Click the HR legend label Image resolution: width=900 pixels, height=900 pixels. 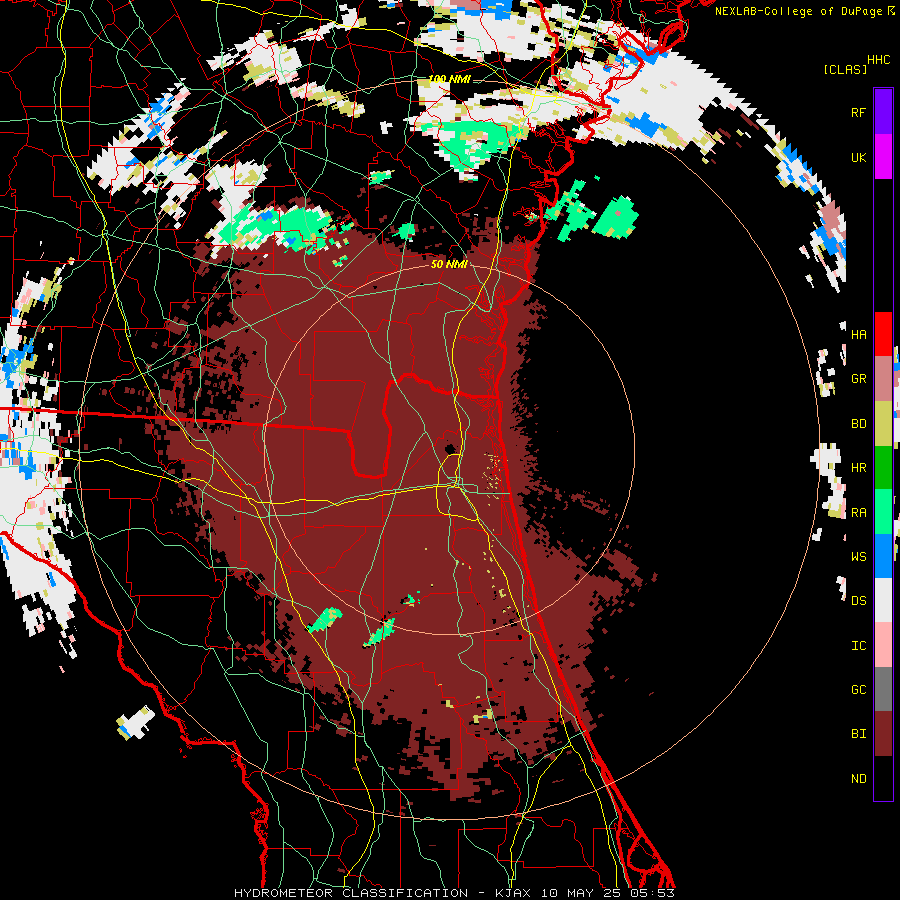(x=858, y=468)
